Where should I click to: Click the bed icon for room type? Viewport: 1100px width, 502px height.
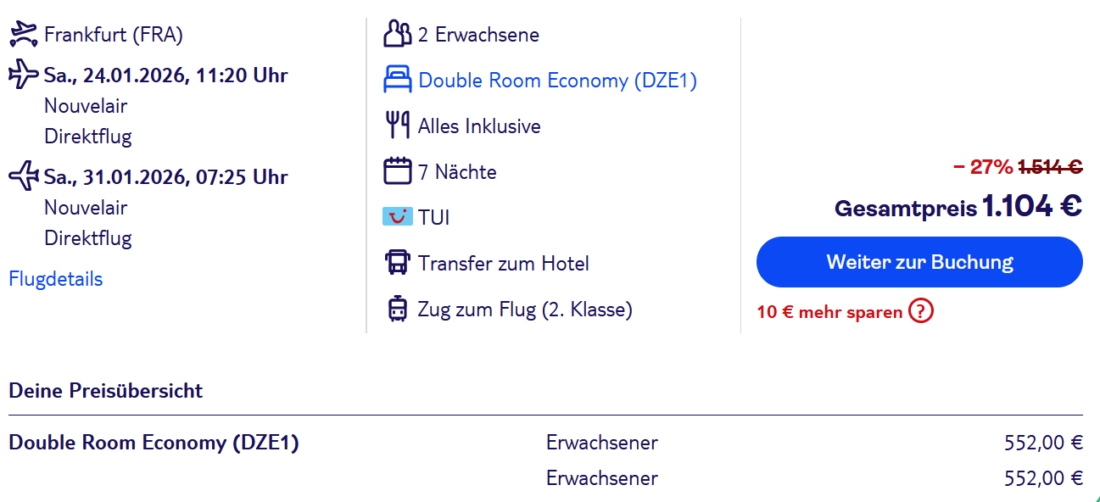coord(397,80)
